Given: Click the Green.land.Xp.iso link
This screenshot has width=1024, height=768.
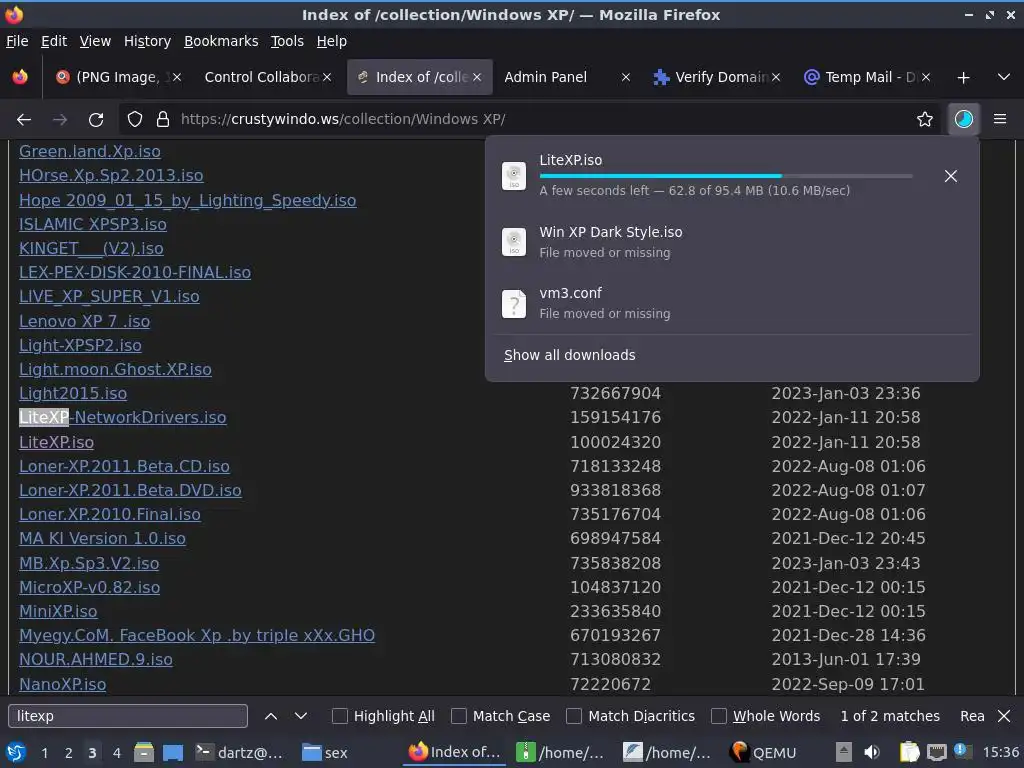Looking at the screenshot, I should click(x=89, y=152).
